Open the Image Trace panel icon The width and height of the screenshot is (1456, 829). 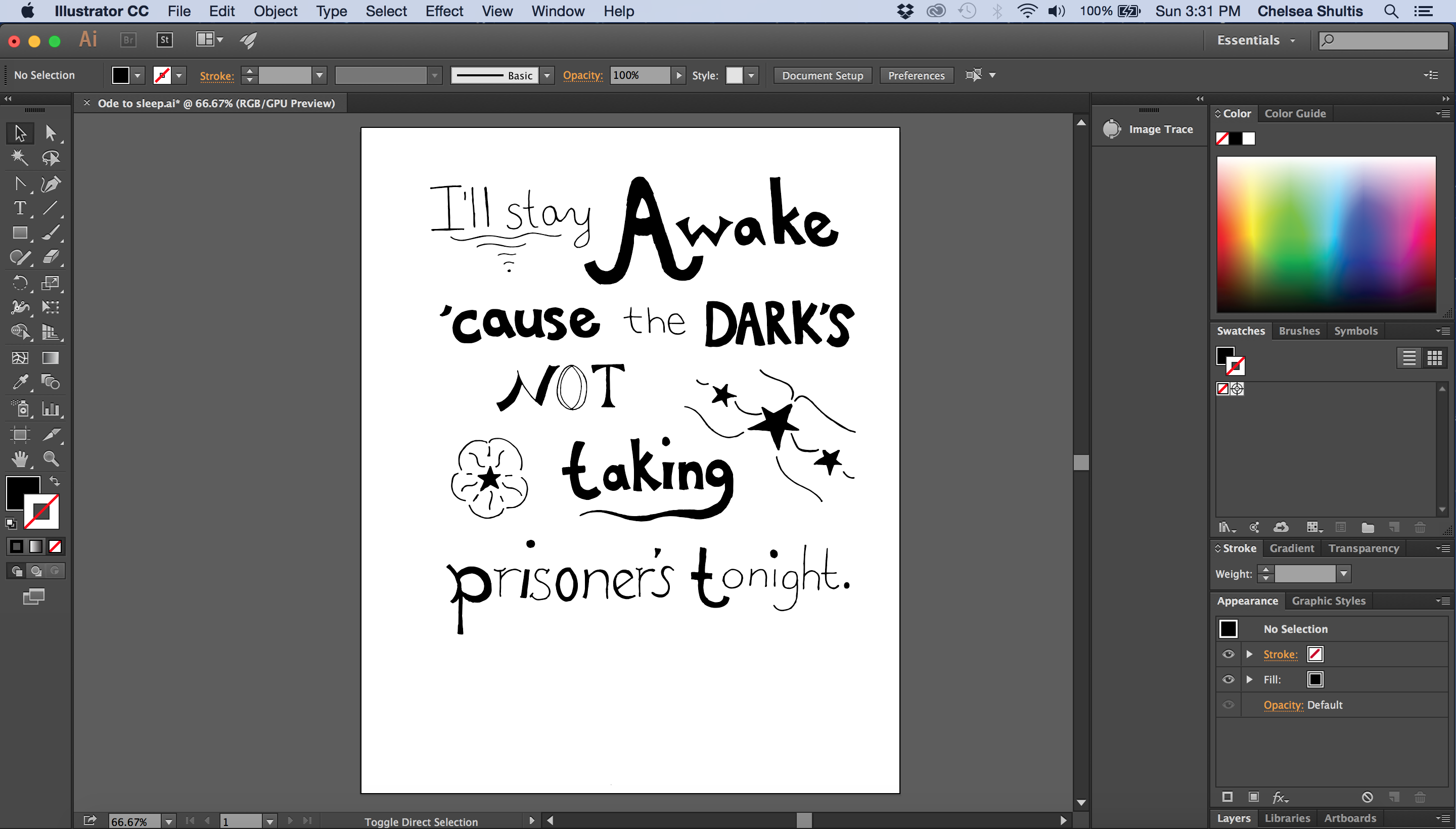point(1111,129)
